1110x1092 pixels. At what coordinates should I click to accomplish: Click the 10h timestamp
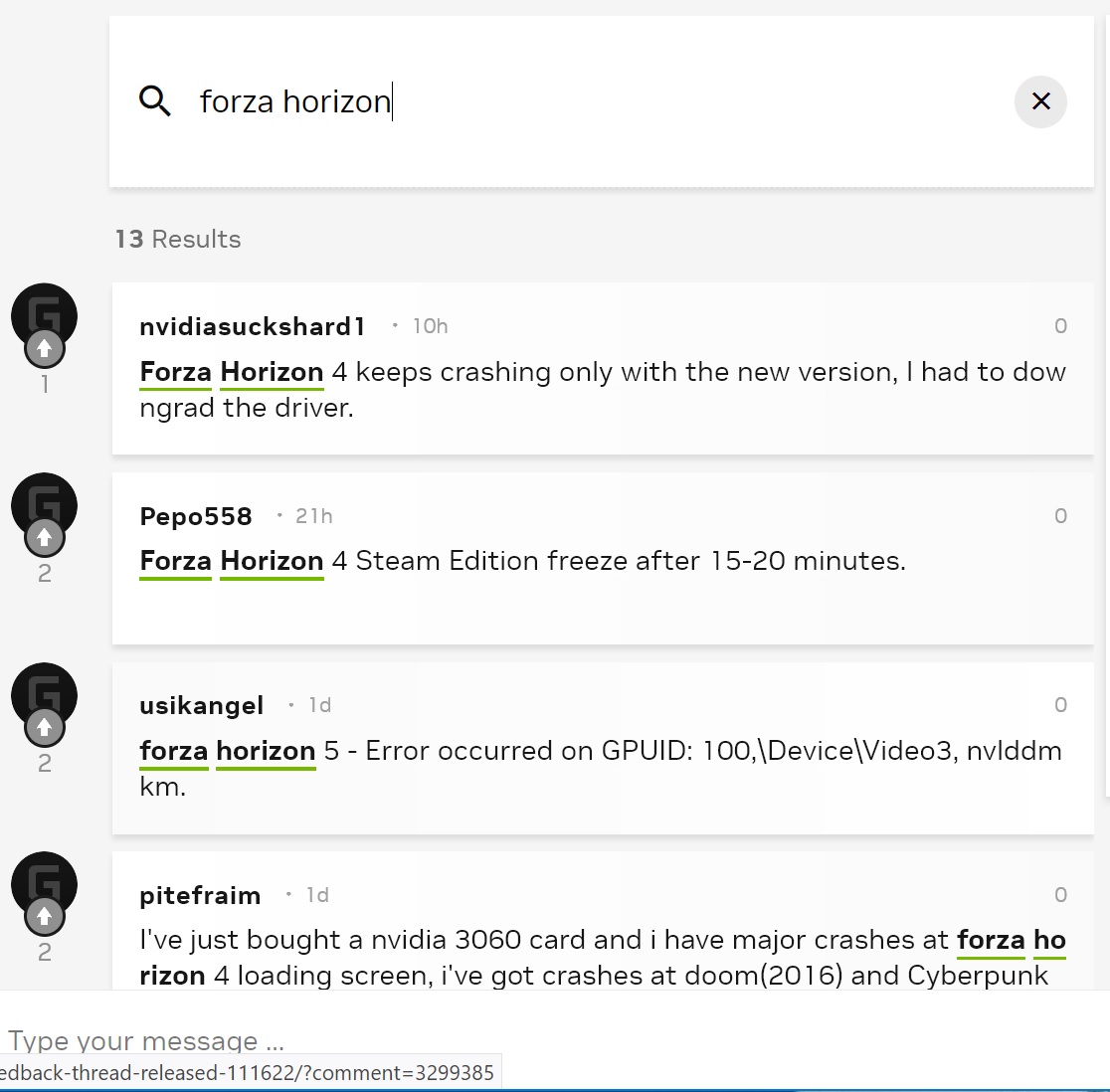[431, 326]
